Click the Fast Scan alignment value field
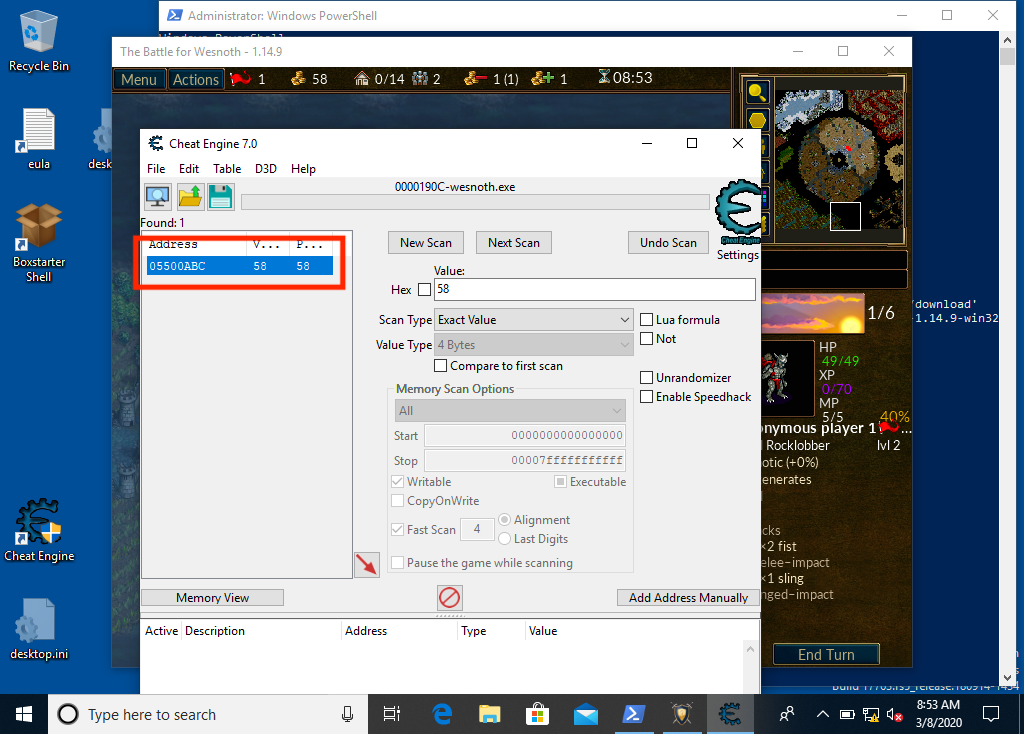 pos(477,529)
